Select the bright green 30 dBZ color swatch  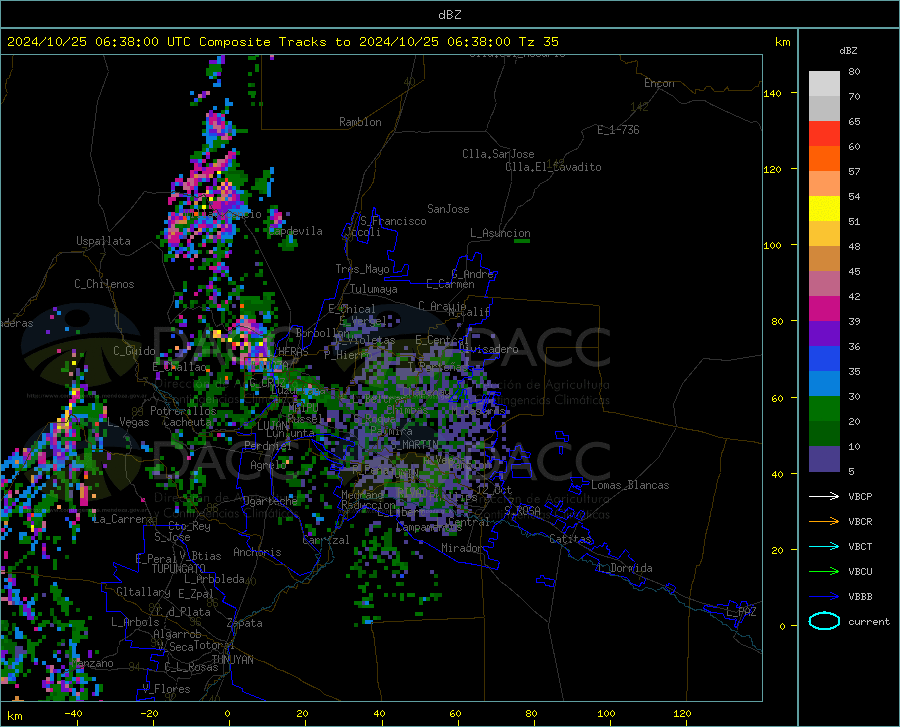(824, 409)
